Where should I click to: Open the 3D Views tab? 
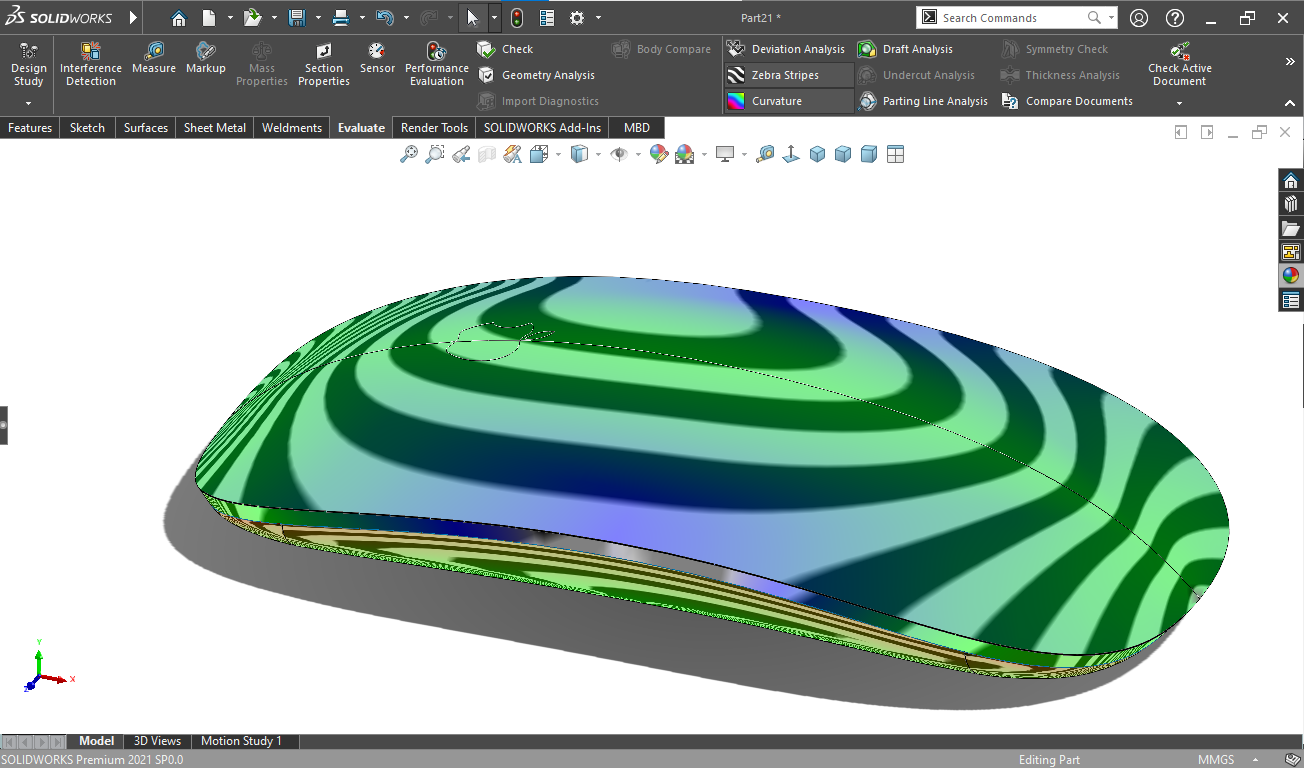click(x=157, y=741)
